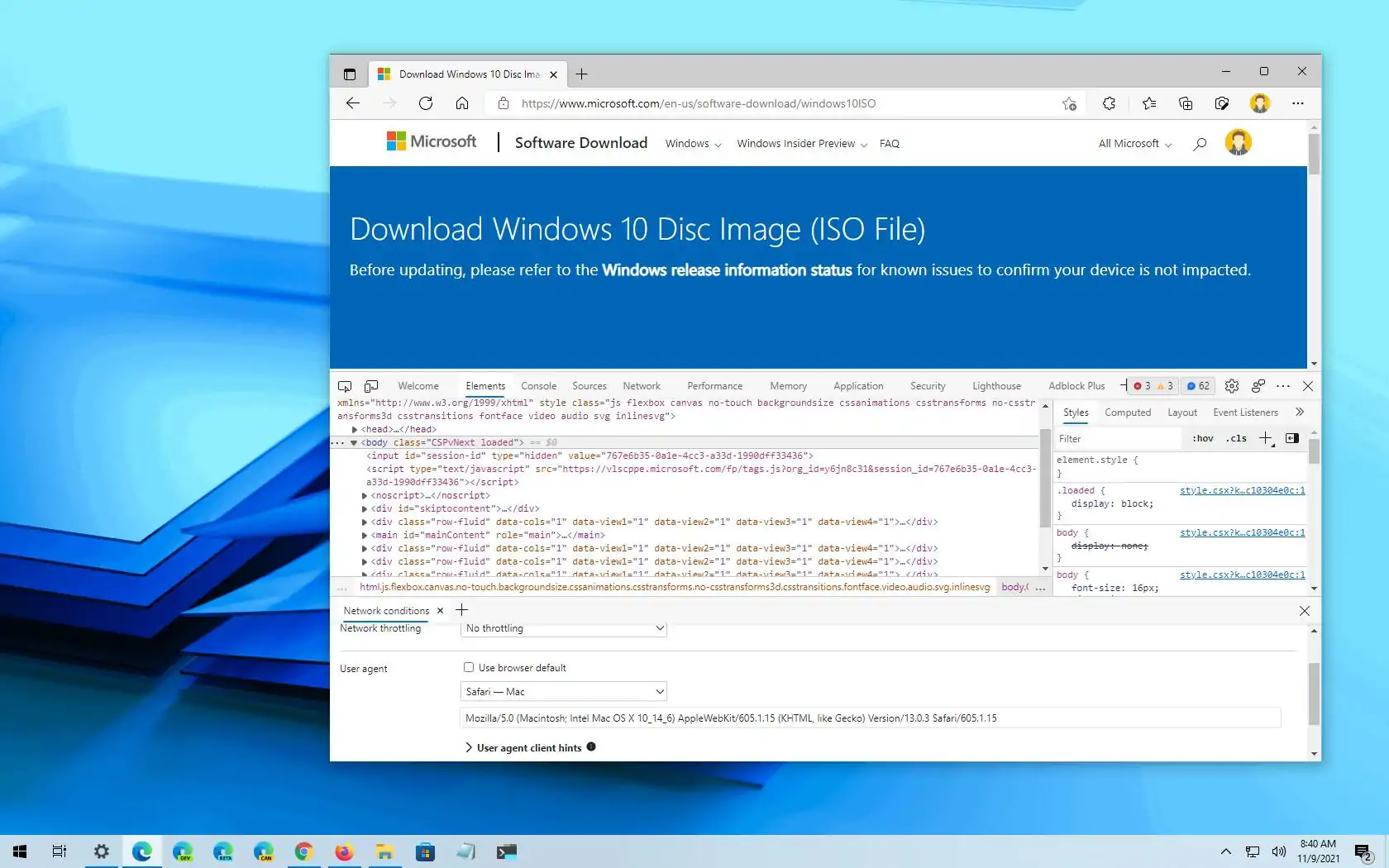The height and width of the screenshot is (868, 1389).
Task: Select the Computed styles tab
Action: [x=1128, y=413]
